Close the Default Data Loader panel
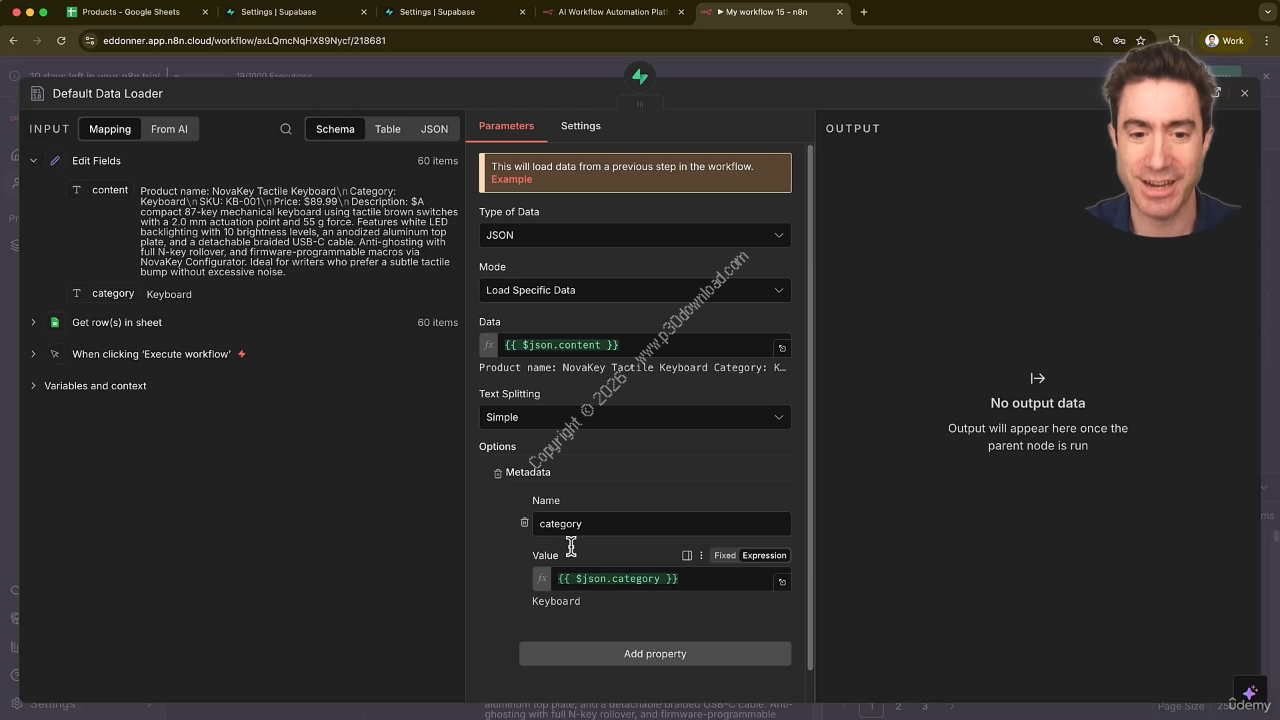The width and height of the screenshot is (1280, 720). (x=1244, y=93)
